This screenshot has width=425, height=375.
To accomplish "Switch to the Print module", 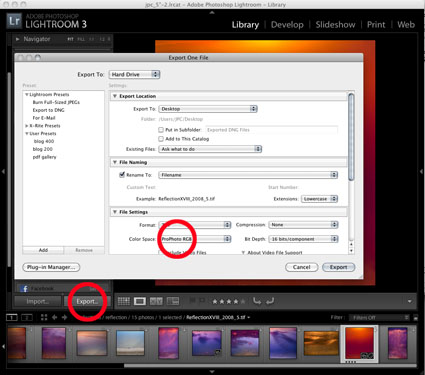I will 376,25.
